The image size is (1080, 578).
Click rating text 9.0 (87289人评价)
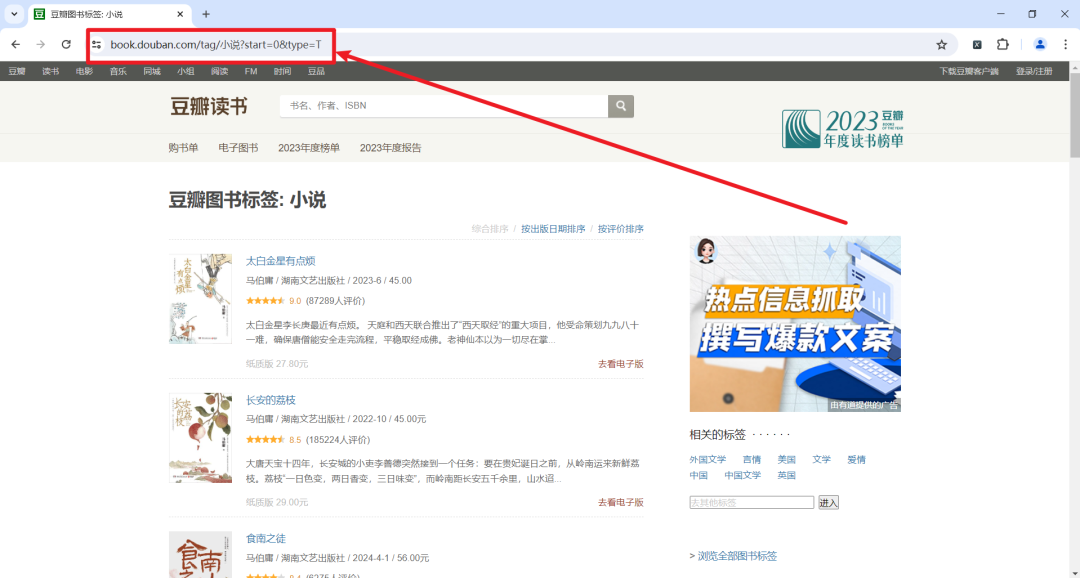tap(327, 301)
